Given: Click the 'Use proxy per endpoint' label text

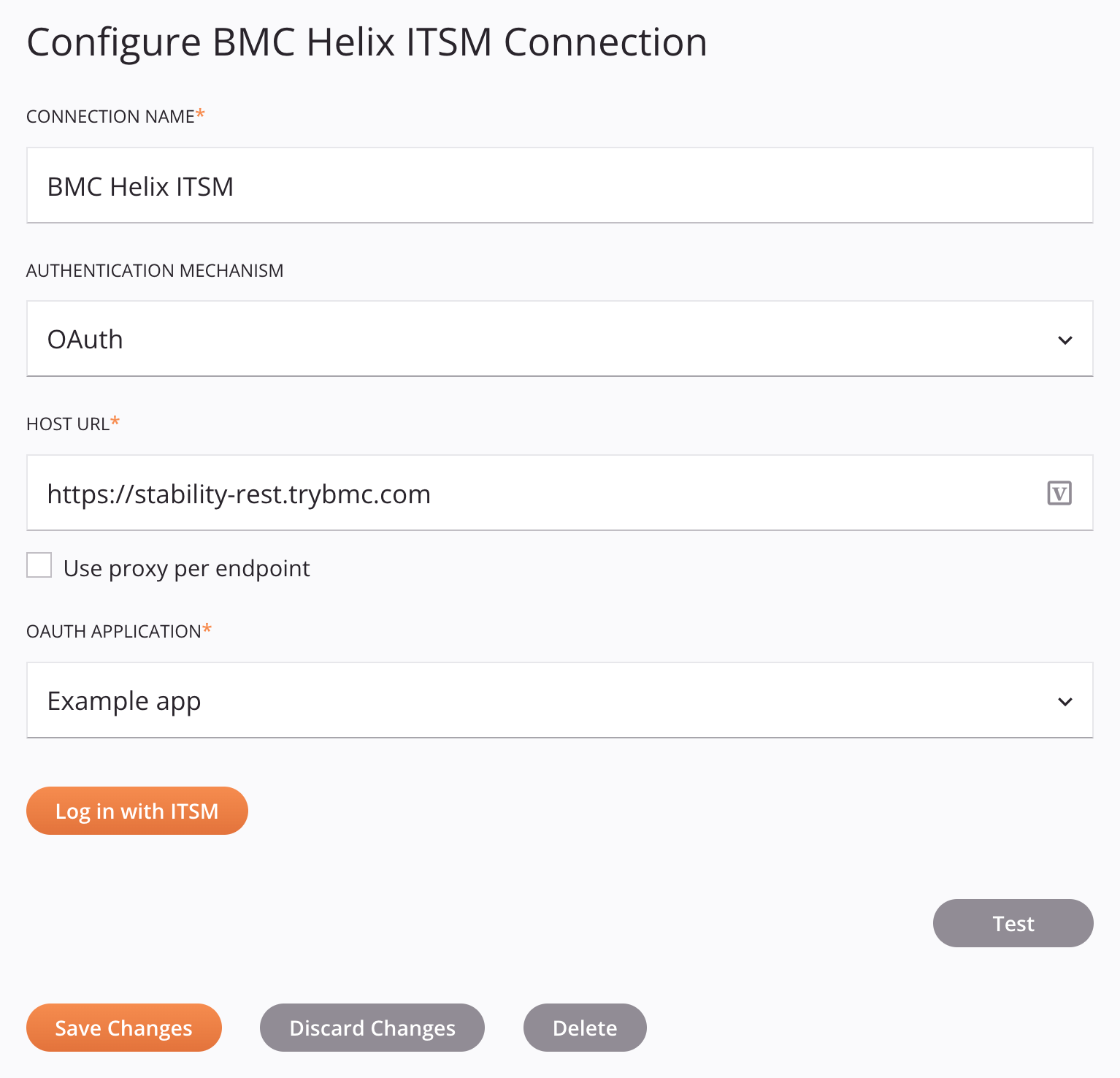Looking at the screenshot, I should pos(187,568).
